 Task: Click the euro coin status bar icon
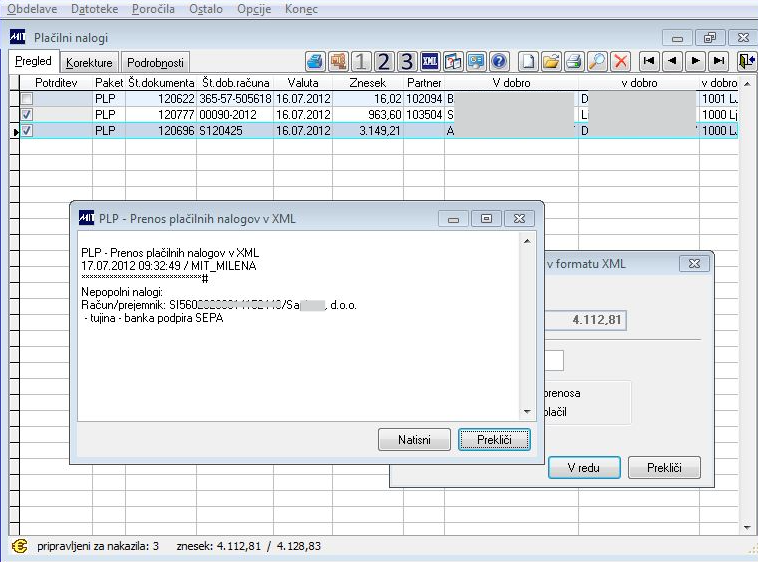click(x=19, y=547)
